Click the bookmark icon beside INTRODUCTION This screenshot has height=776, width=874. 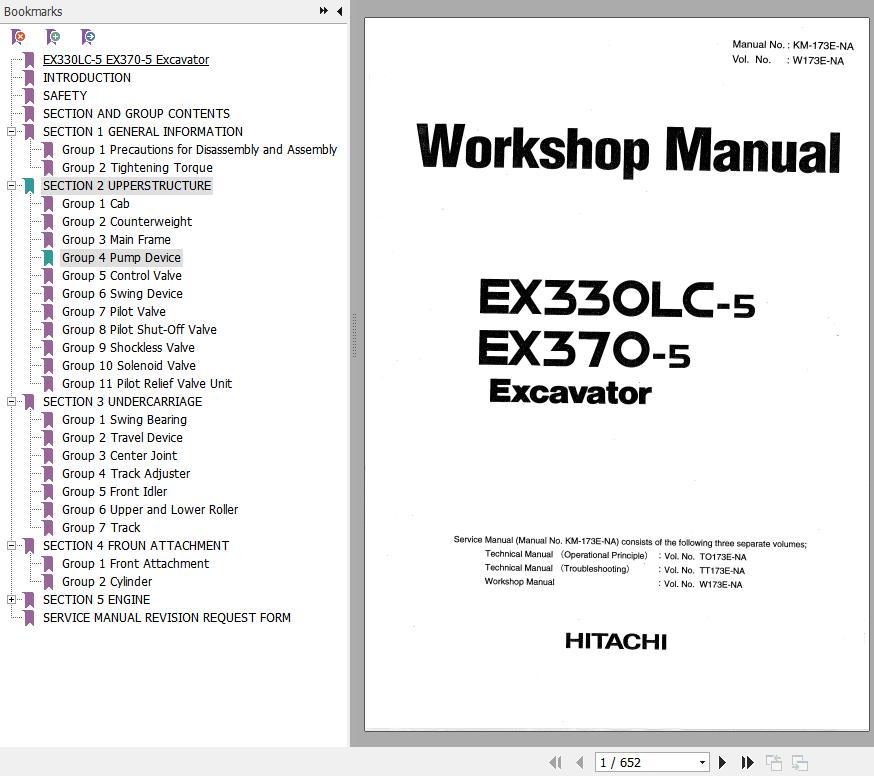(30, 77)
